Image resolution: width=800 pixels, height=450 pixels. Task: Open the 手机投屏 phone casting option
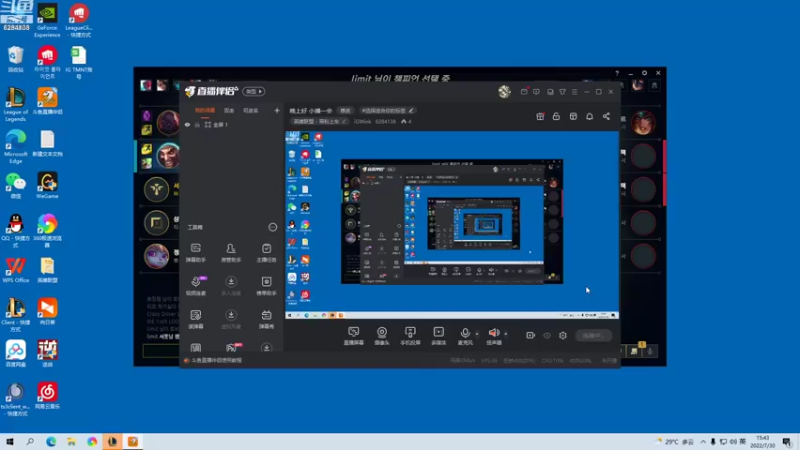point(410,336)
